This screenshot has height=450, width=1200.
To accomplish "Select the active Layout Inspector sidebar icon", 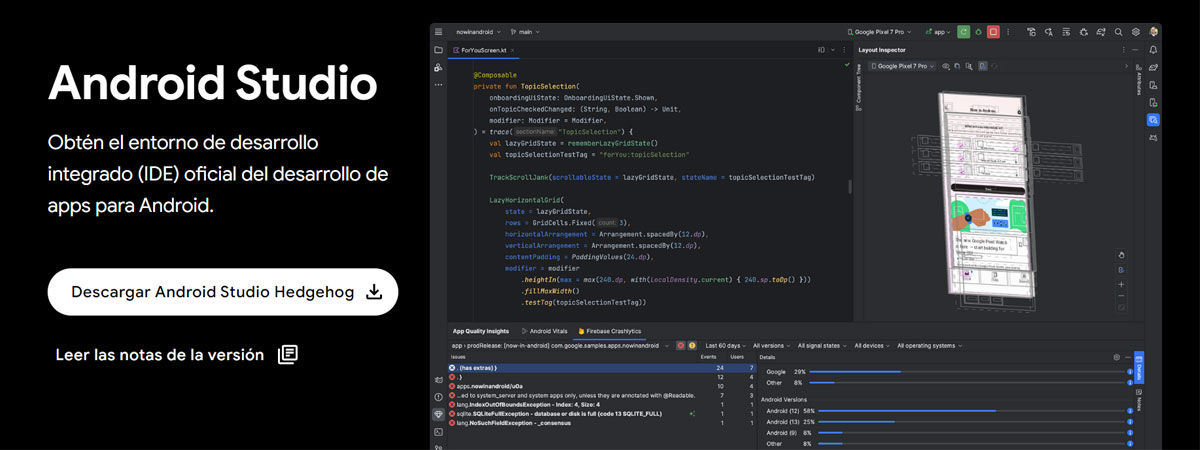I will click(x=1153, y=119).
